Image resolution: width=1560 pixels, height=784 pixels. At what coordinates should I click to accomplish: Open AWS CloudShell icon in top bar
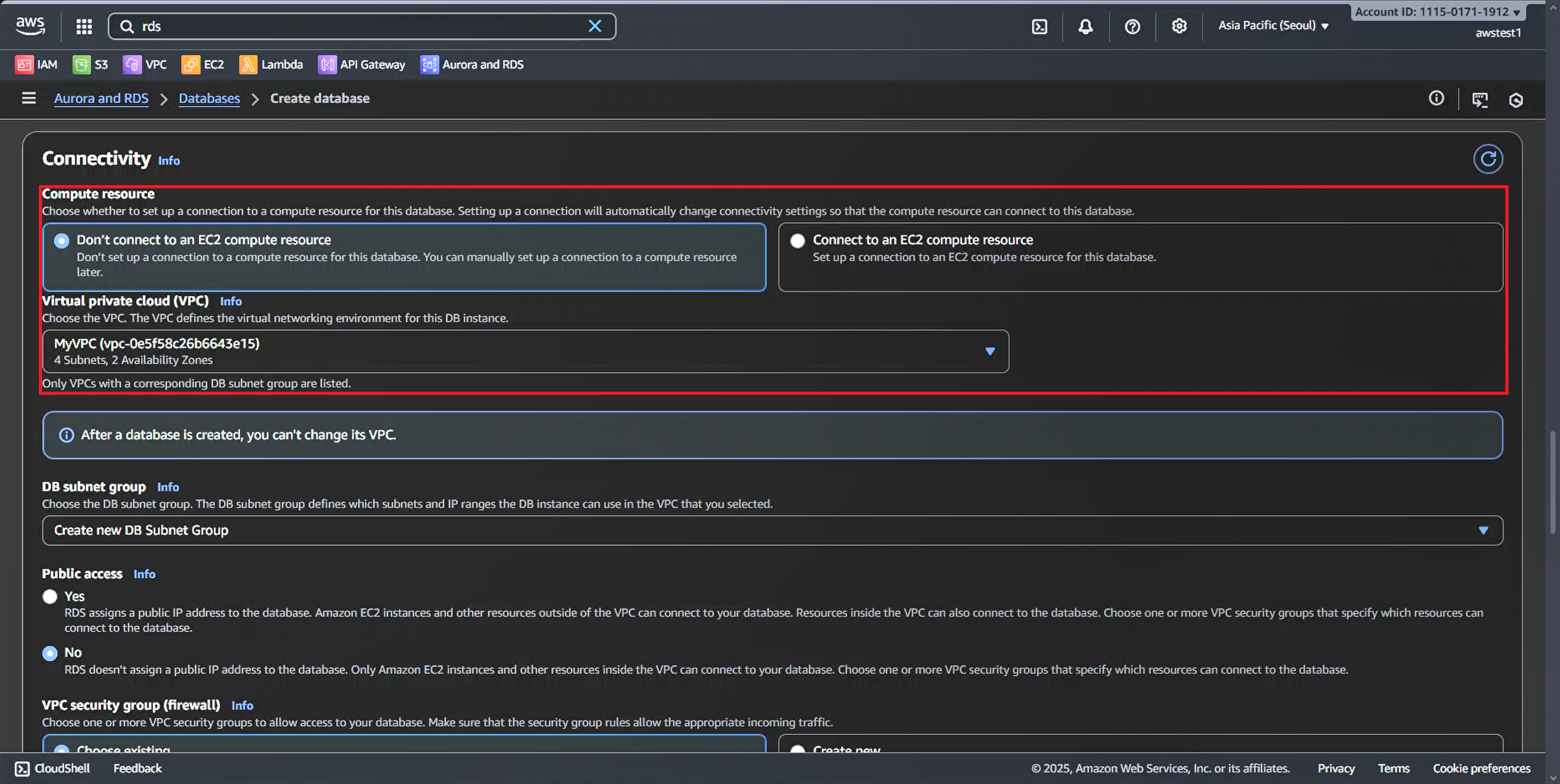tap(1039, 26)
